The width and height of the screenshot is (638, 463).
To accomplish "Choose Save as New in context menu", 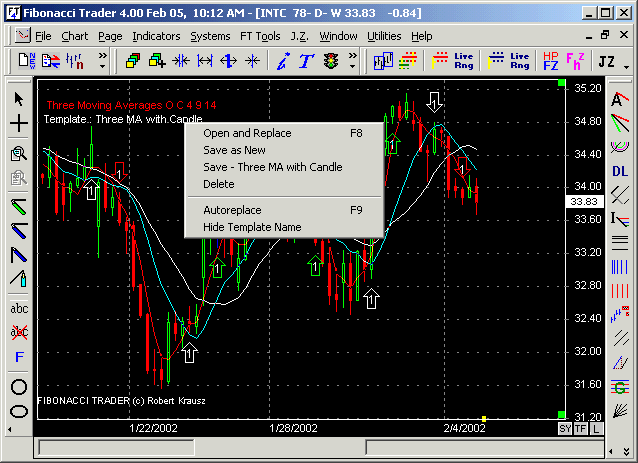I will click(284, 150).
